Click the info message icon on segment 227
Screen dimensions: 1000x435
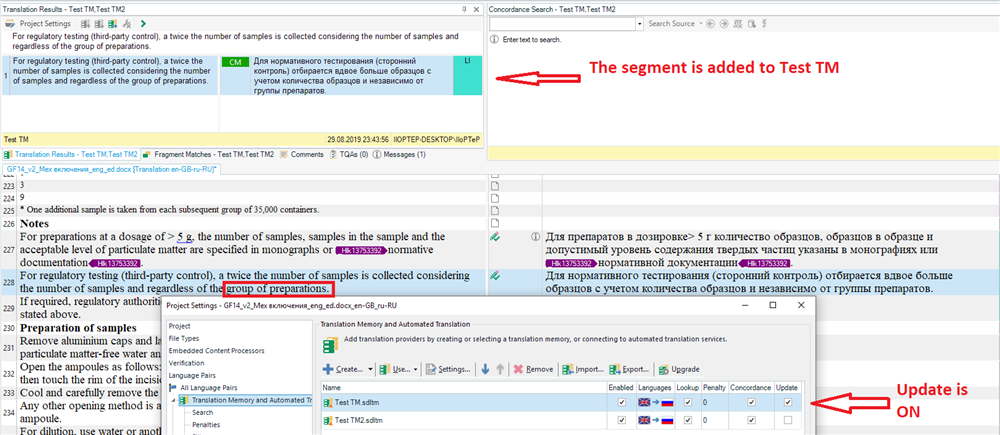tap(536, 237)
